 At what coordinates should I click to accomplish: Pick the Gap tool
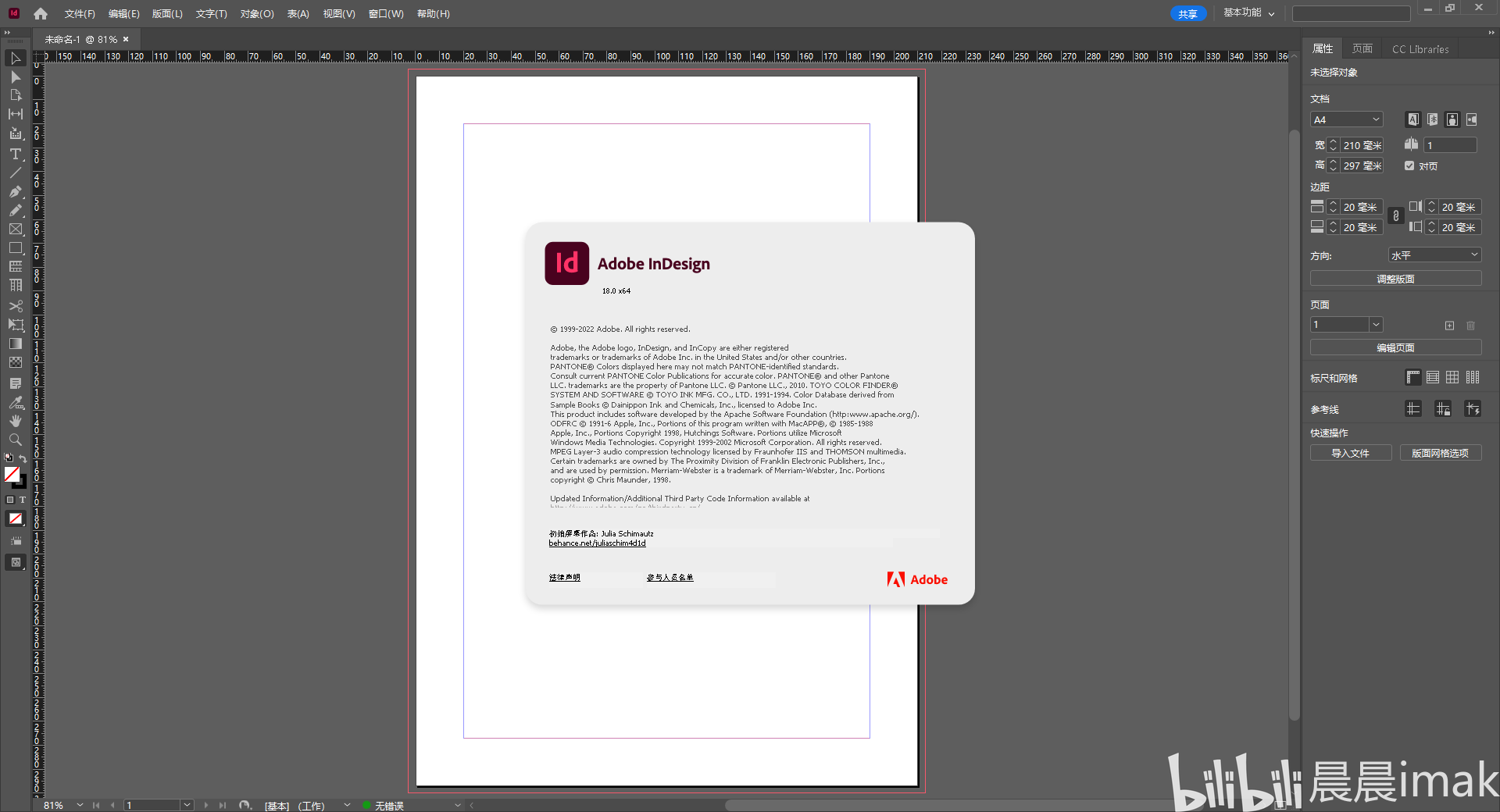pos(16,114)
